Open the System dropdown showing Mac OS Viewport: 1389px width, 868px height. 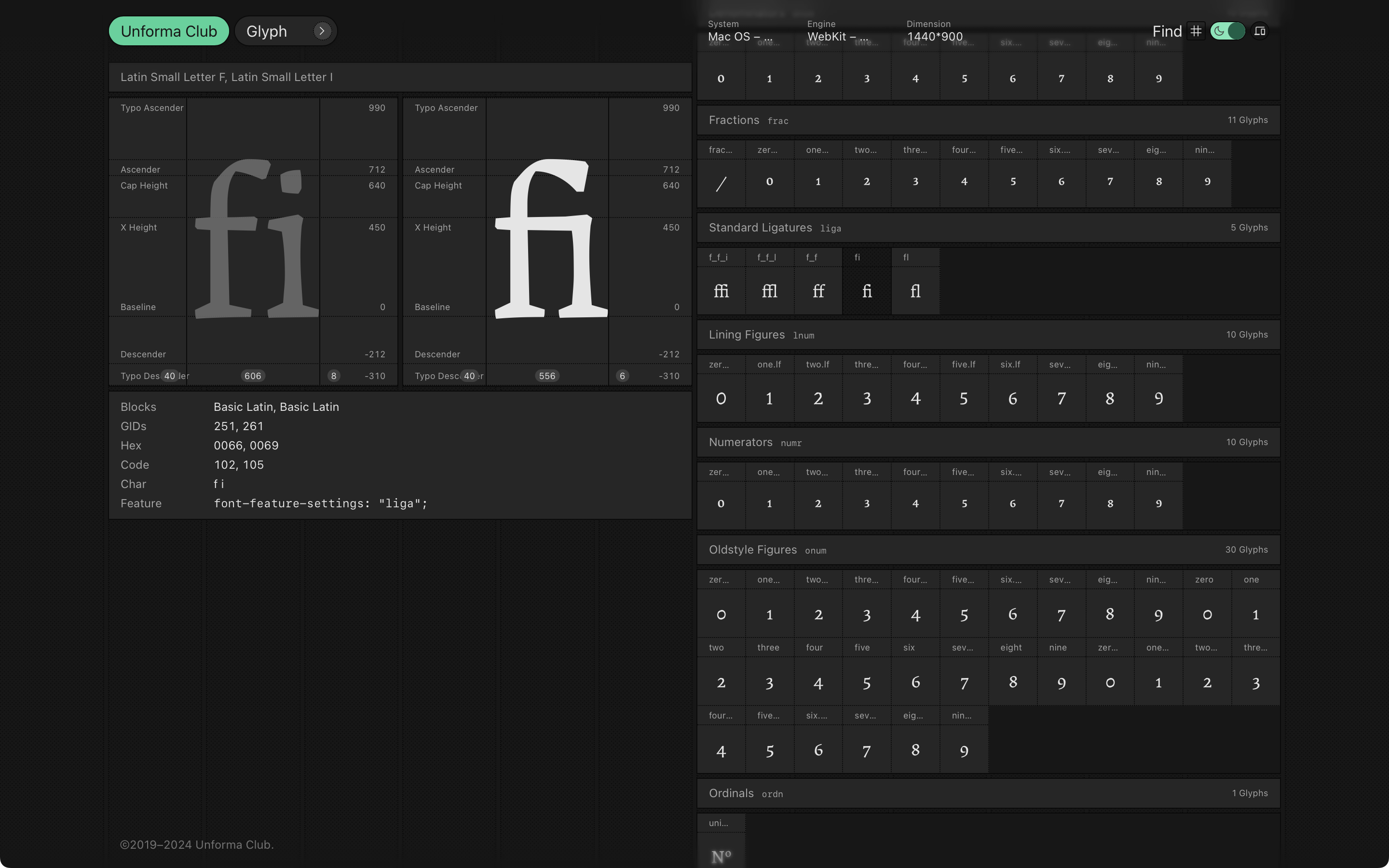point(740,36)
